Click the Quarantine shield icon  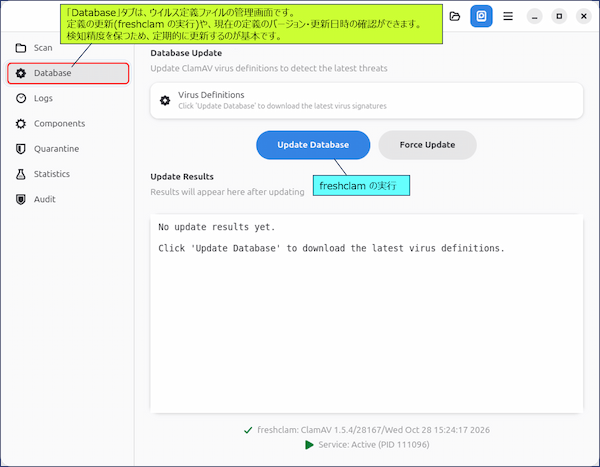21,149
